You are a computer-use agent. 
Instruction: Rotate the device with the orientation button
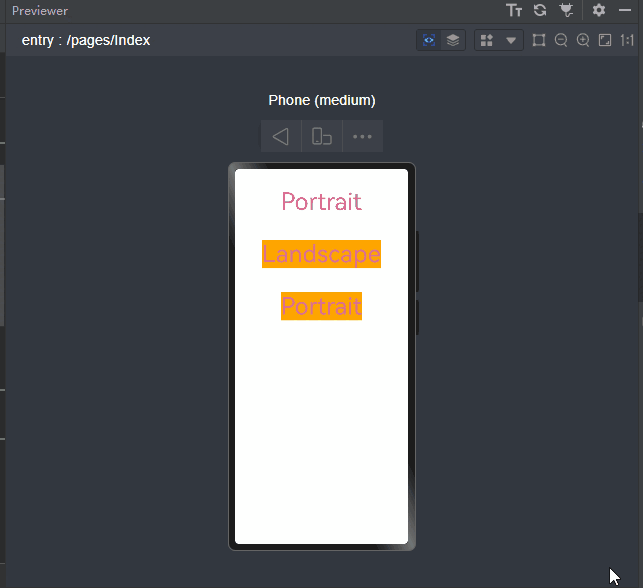coord(321,136)
